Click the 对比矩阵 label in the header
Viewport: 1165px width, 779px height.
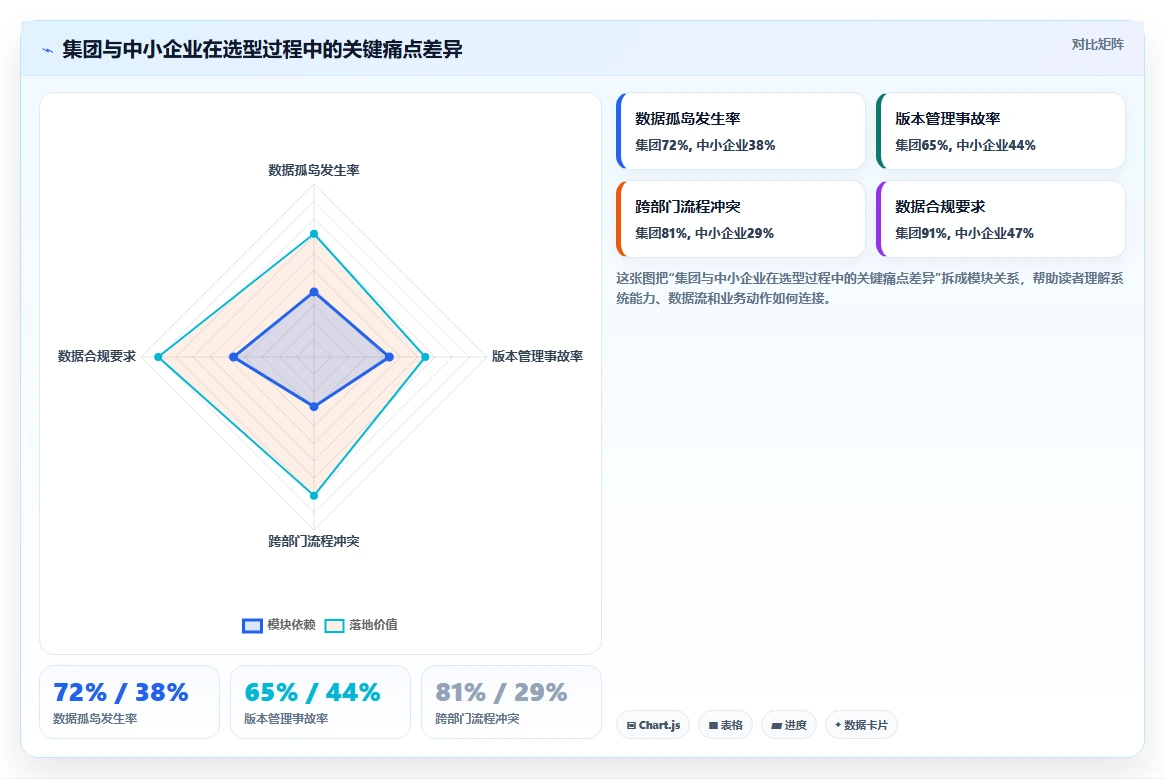point(1097,45)
